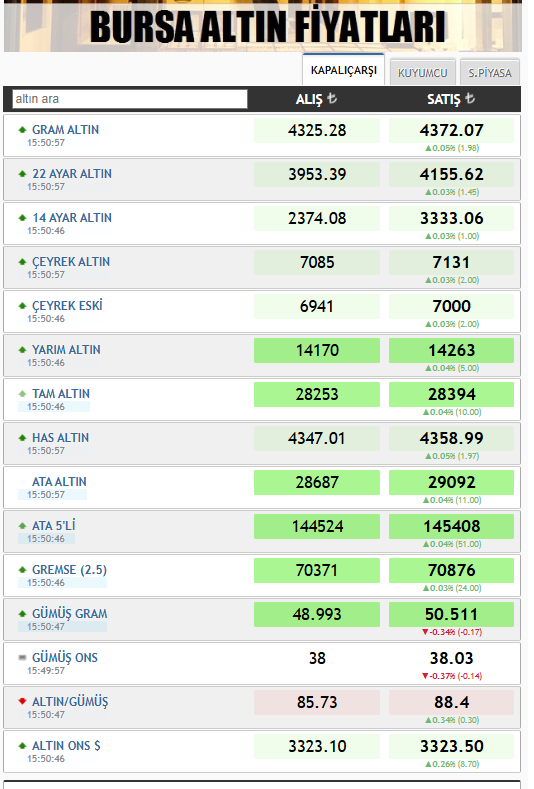Click green arrow icon beside HAS ALTIN

pyautogui.click(x=22, y=438)
